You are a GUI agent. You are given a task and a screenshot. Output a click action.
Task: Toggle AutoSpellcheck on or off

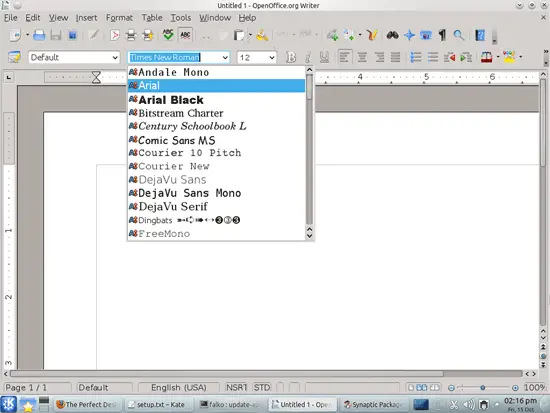[185, 35]
